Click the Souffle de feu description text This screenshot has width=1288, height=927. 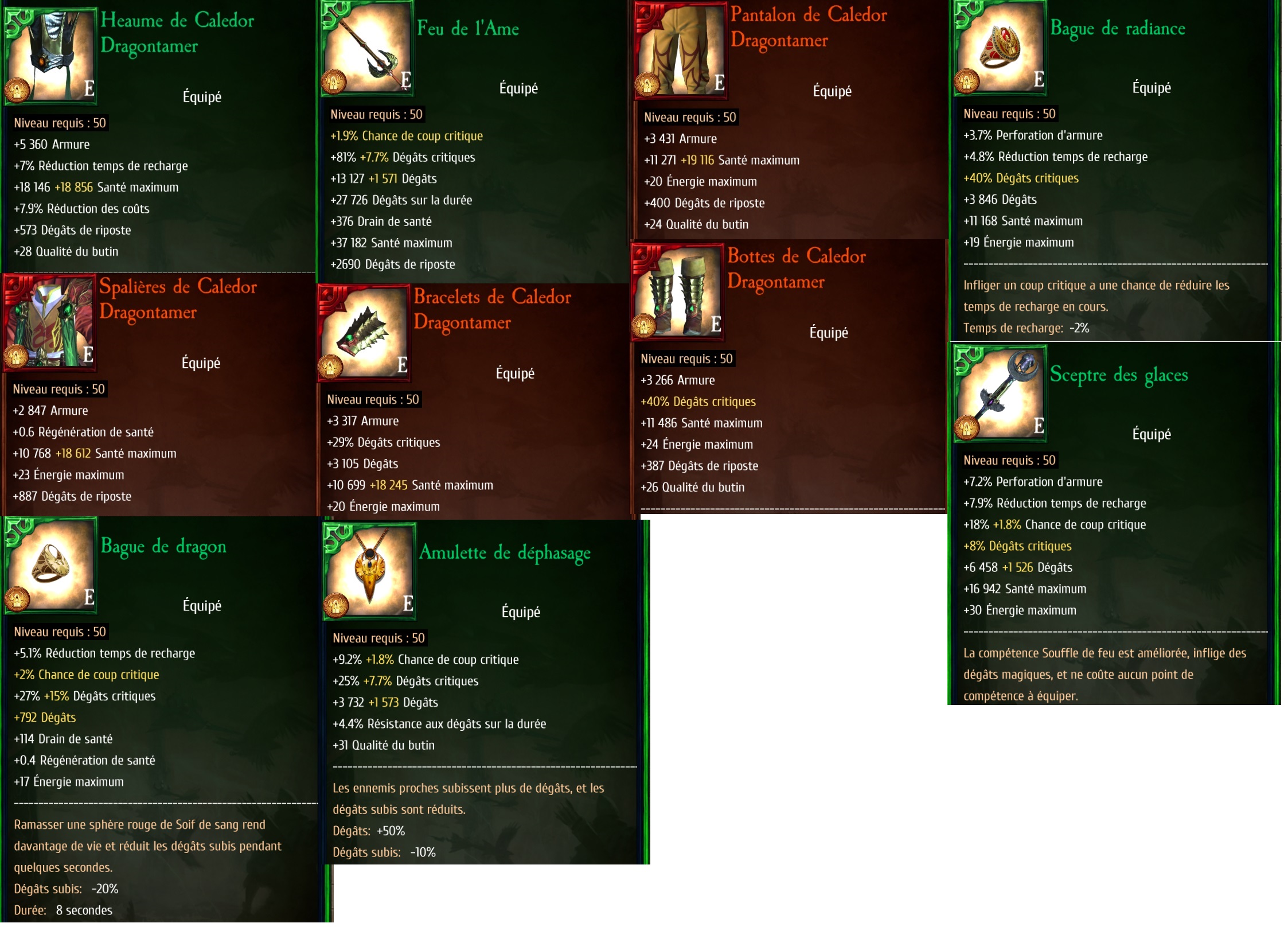tap(1104, 675)
